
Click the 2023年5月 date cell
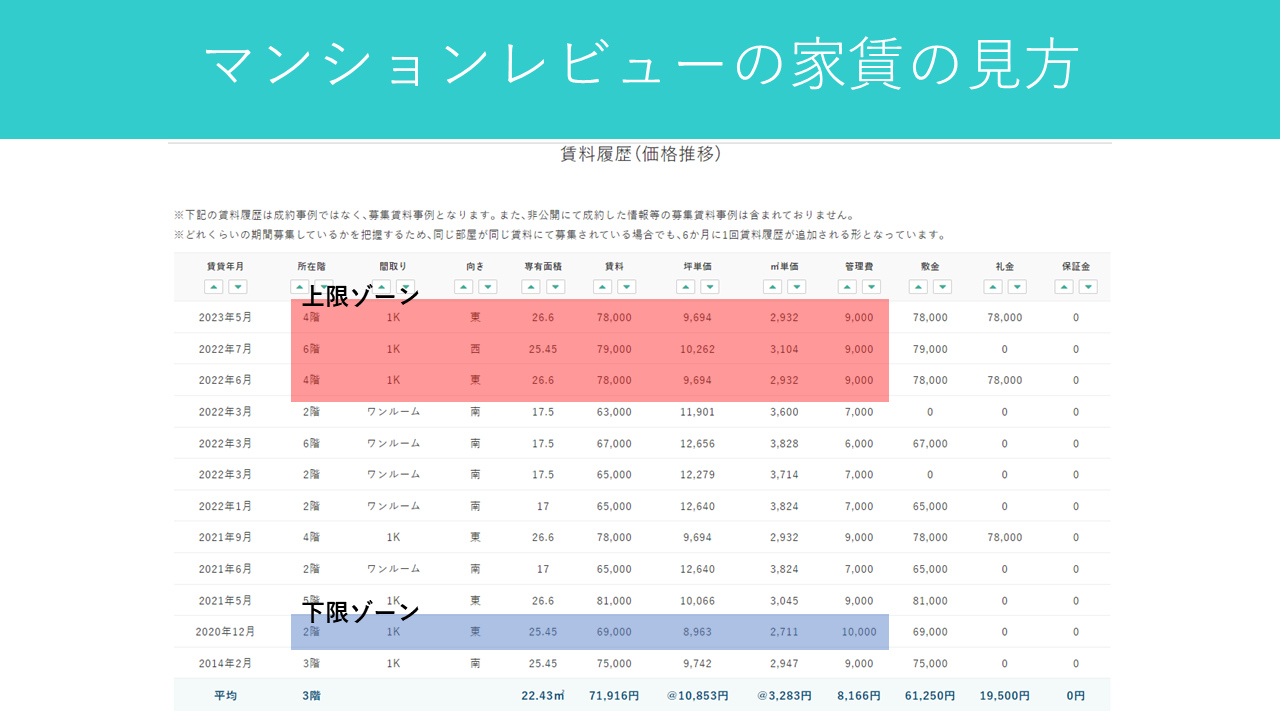225,317
